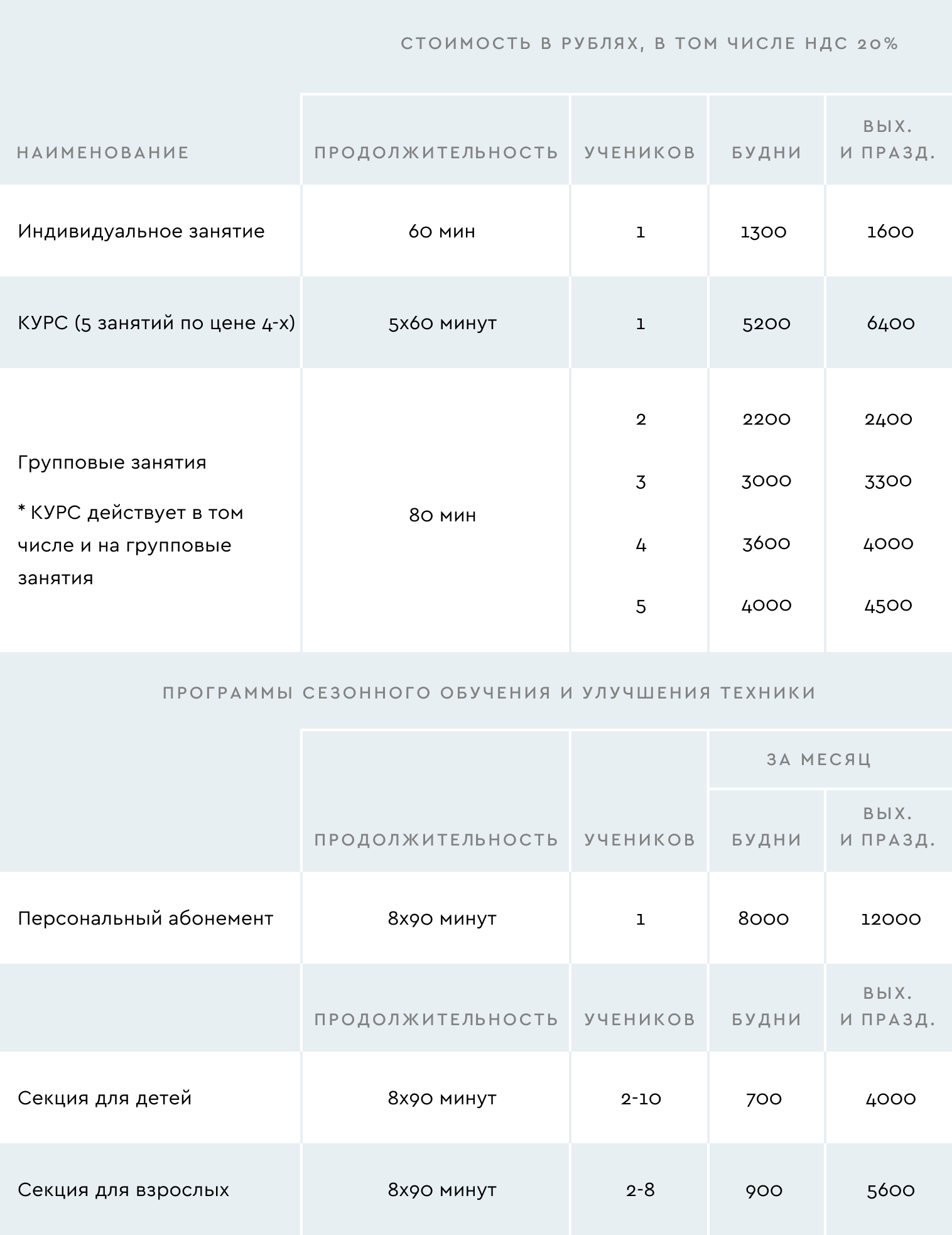Click the 'Секция для детей' row label
Screen dimensions: 952x1235
point(105,1099)
